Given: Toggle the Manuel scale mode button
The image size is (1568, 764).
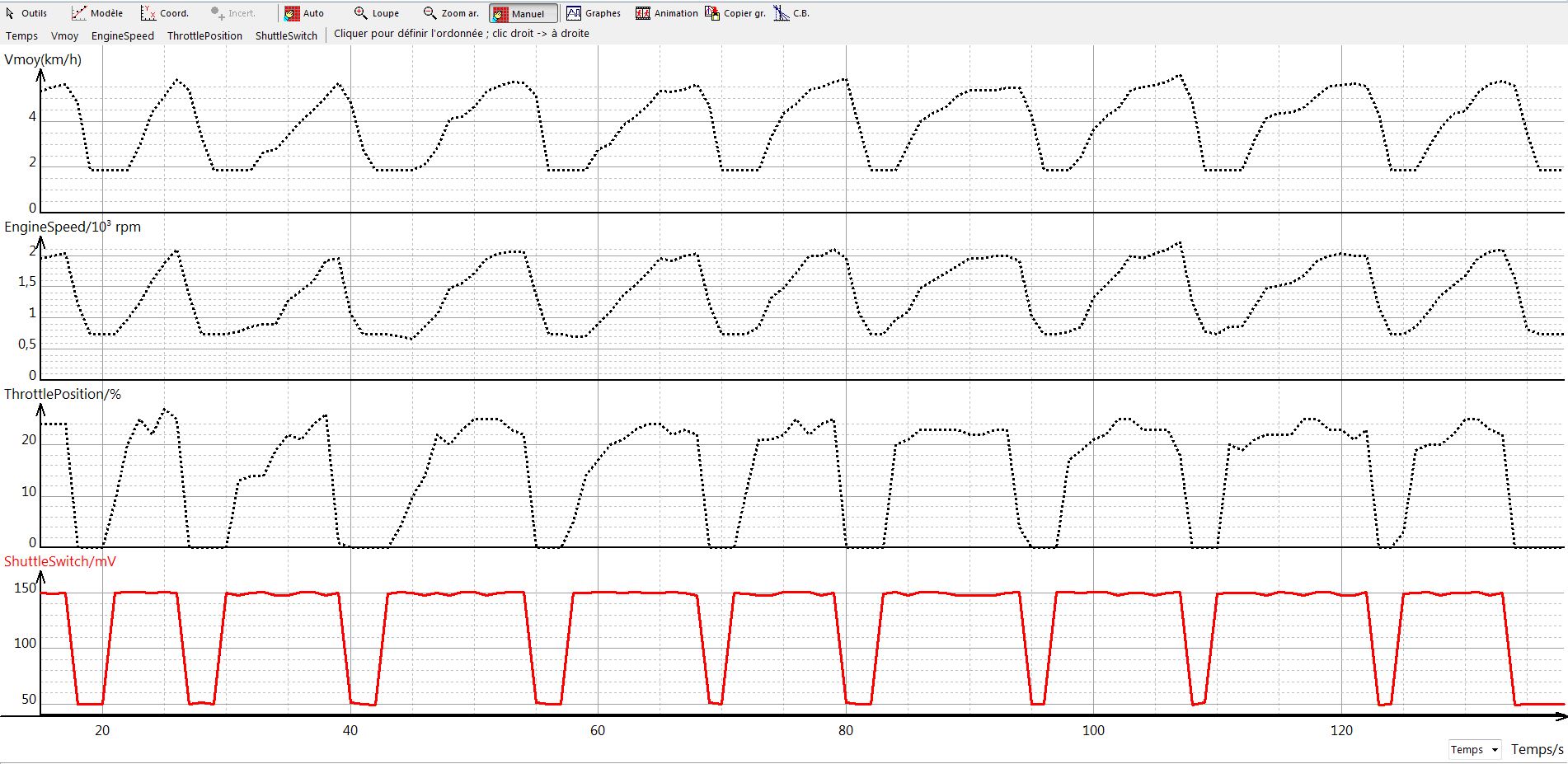Looking at the screenshot, I should point(523,13).
